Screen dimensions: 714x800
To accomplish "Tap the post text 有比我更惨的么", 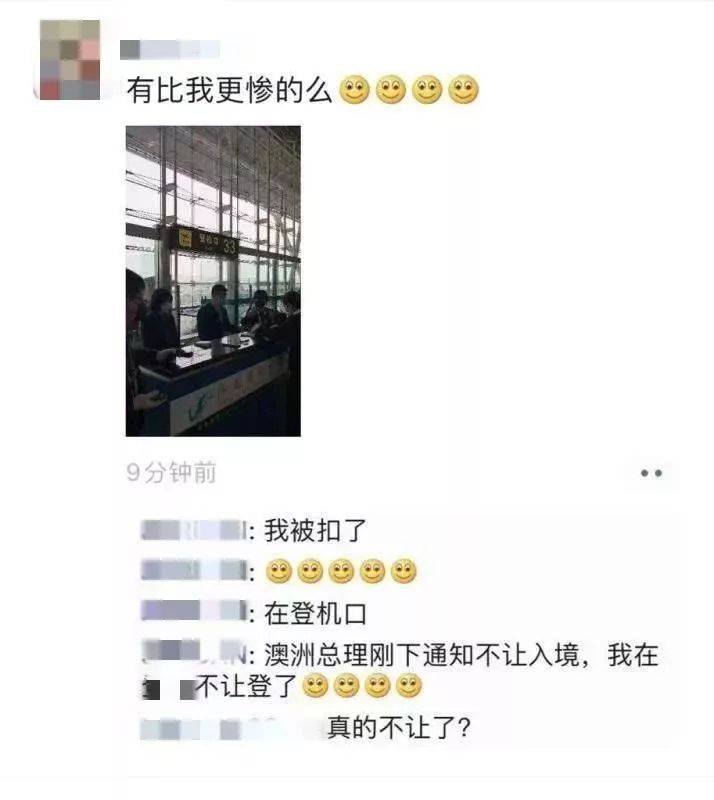I will (230, 90).
